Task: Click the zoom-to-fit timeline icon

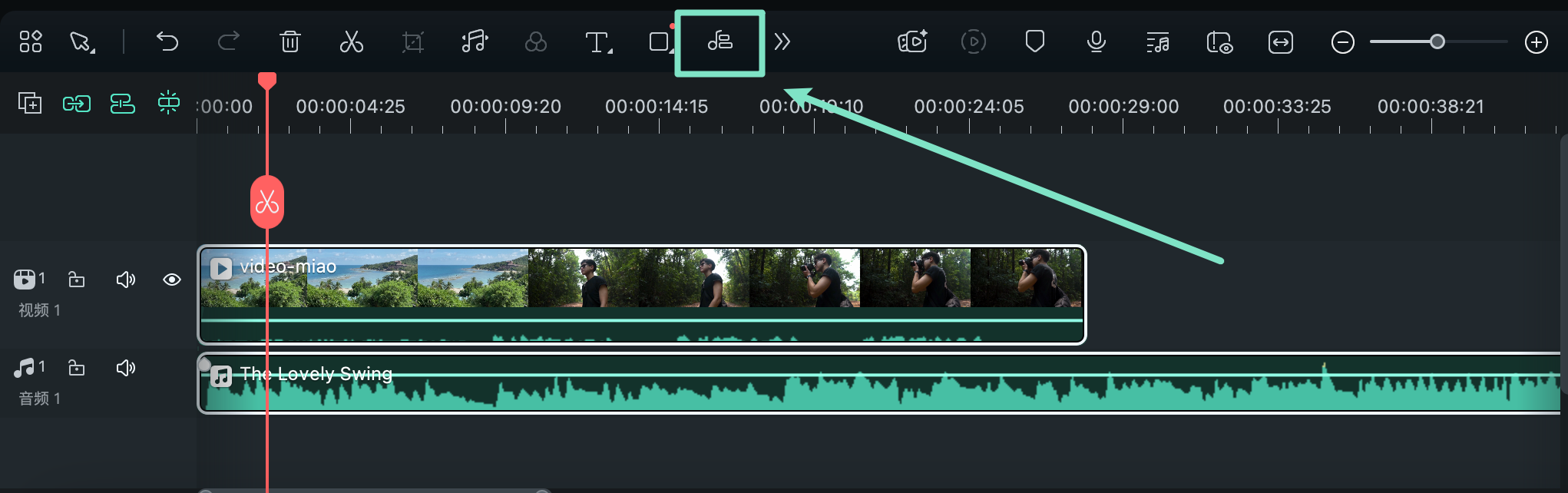Action: click(x=1280, y=42)
